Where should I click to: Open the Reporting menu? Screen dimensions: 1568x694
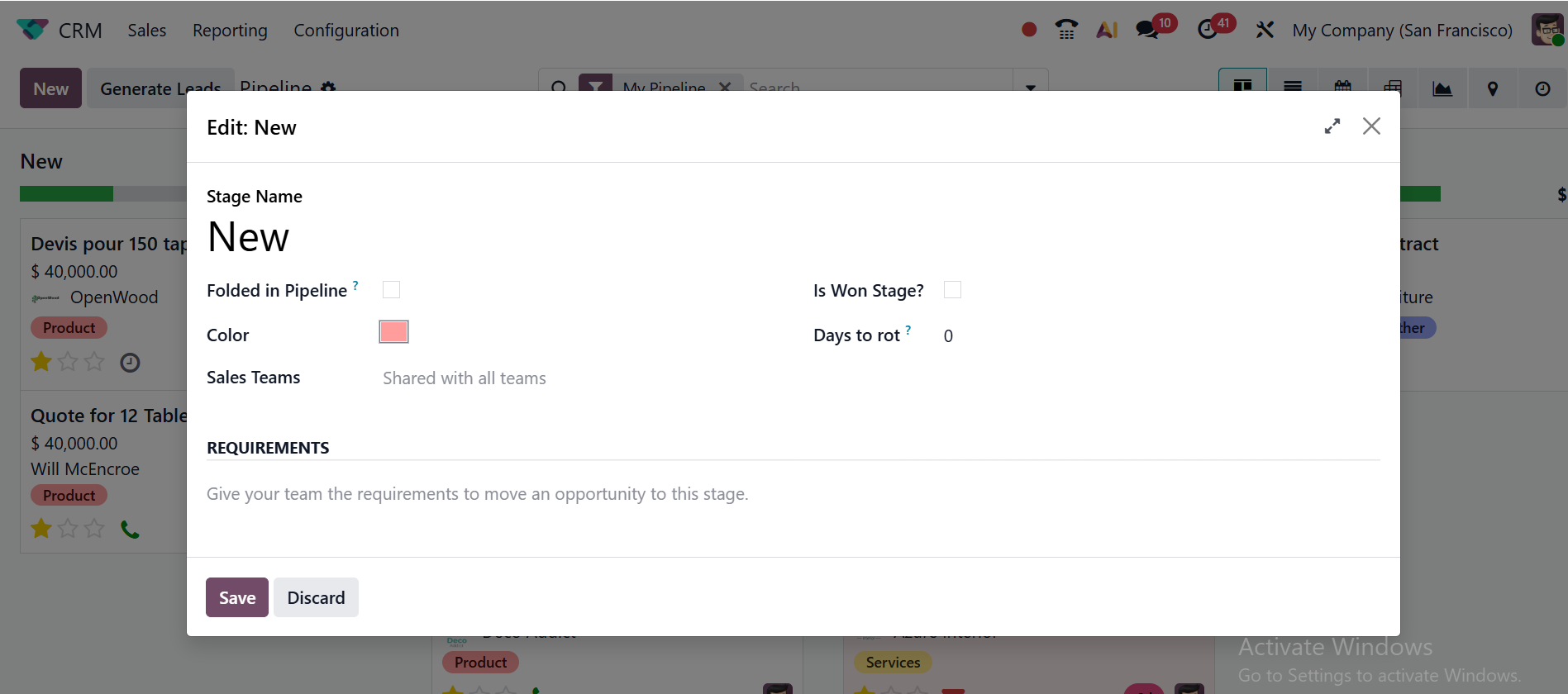pyautogui.click(x=230, y=30)
